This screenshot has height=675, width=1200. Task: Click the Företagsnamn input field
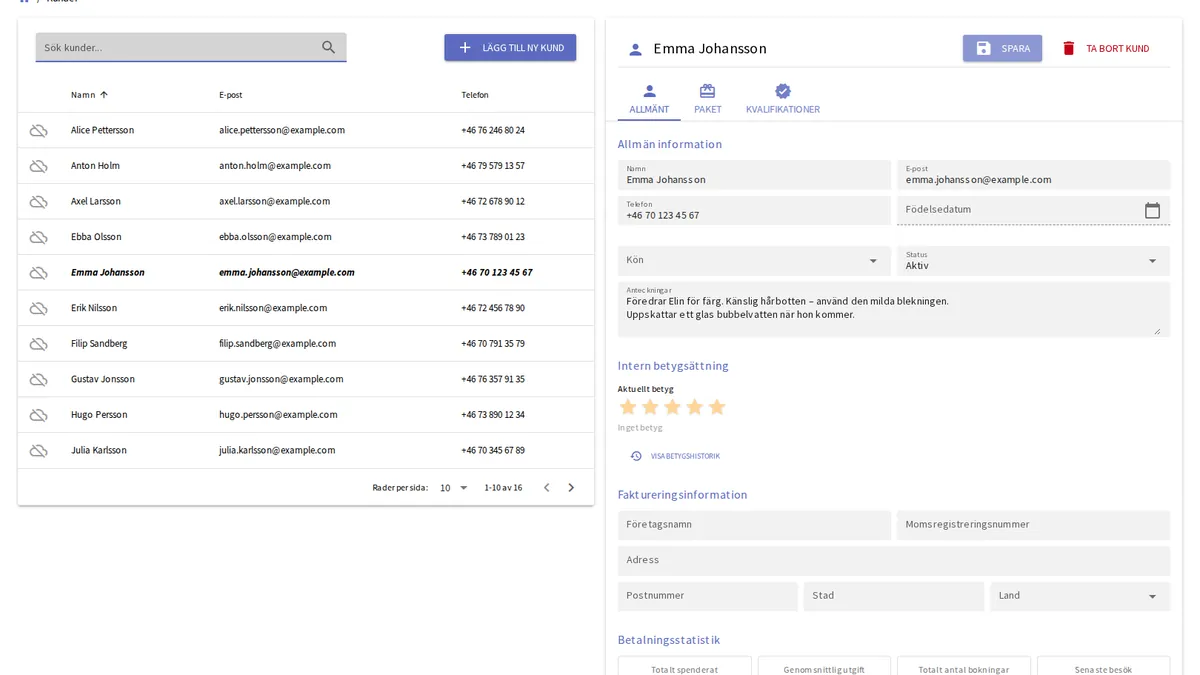click(754, 525)
